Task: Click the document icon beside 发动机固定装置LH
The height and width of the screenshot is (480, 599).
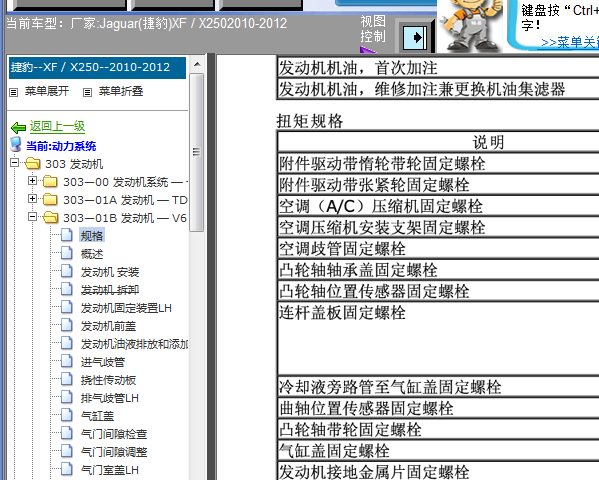Action: 67,307
